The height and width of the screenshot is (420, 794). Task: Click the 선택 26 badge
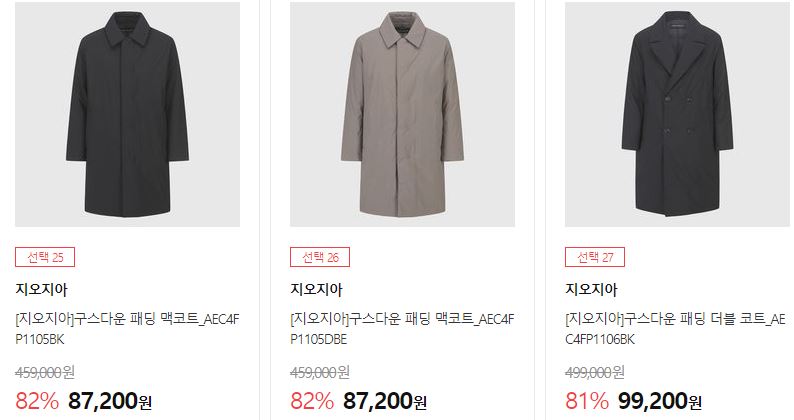point(320,257)
